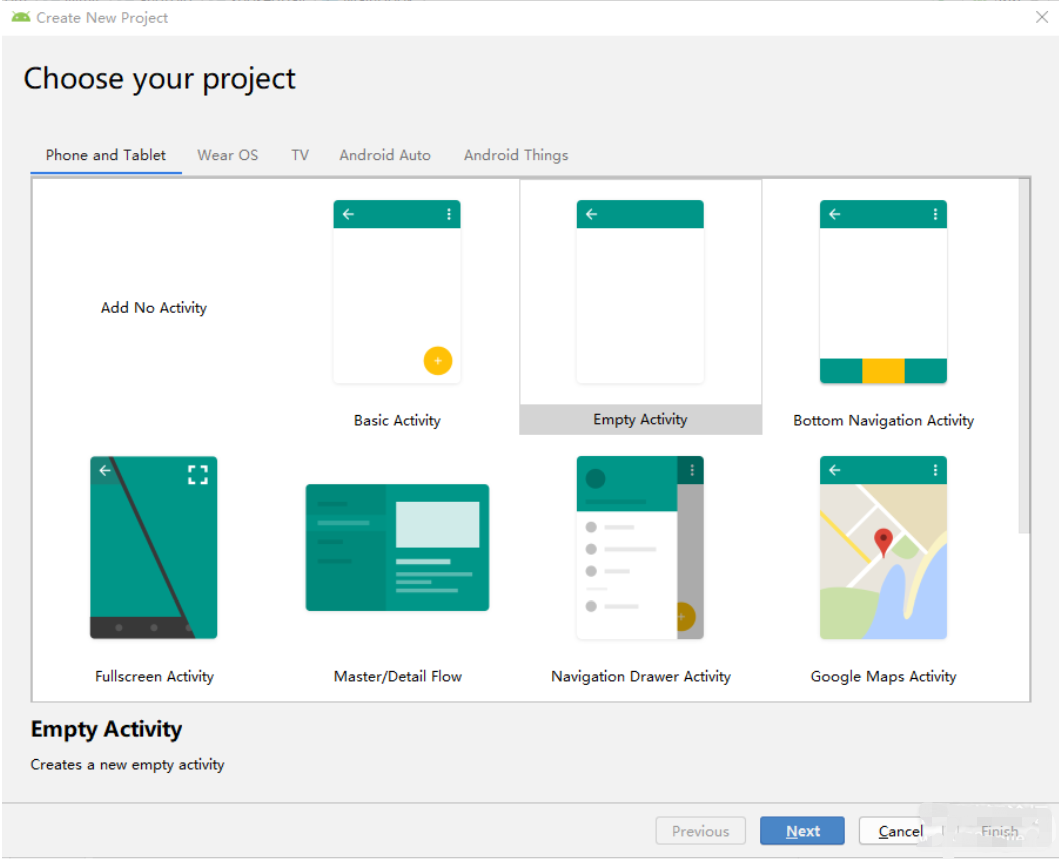Select the Empty Activity template thumbnail
This screenshot has height=859, width=1059.
pos(640,292)
